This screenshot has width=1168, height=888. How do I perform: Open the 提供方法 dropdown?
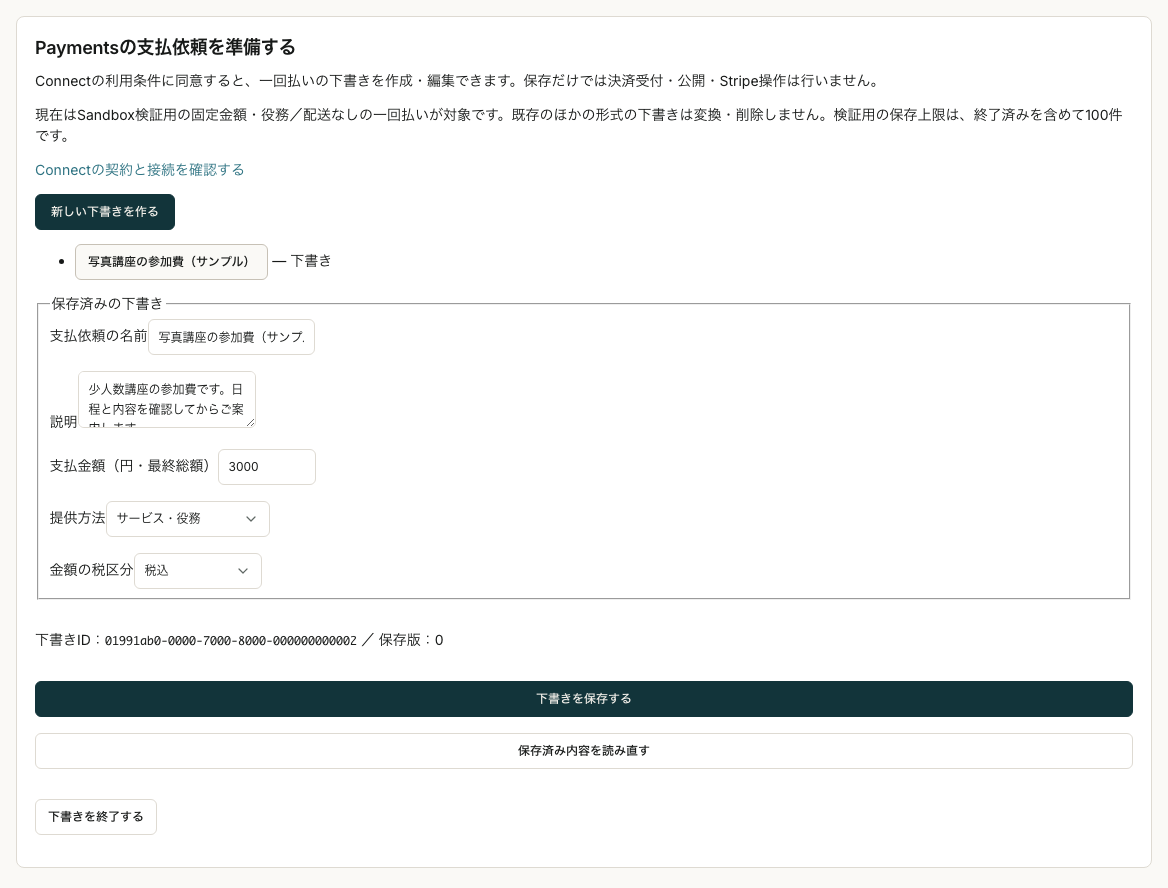click(188, 519)
